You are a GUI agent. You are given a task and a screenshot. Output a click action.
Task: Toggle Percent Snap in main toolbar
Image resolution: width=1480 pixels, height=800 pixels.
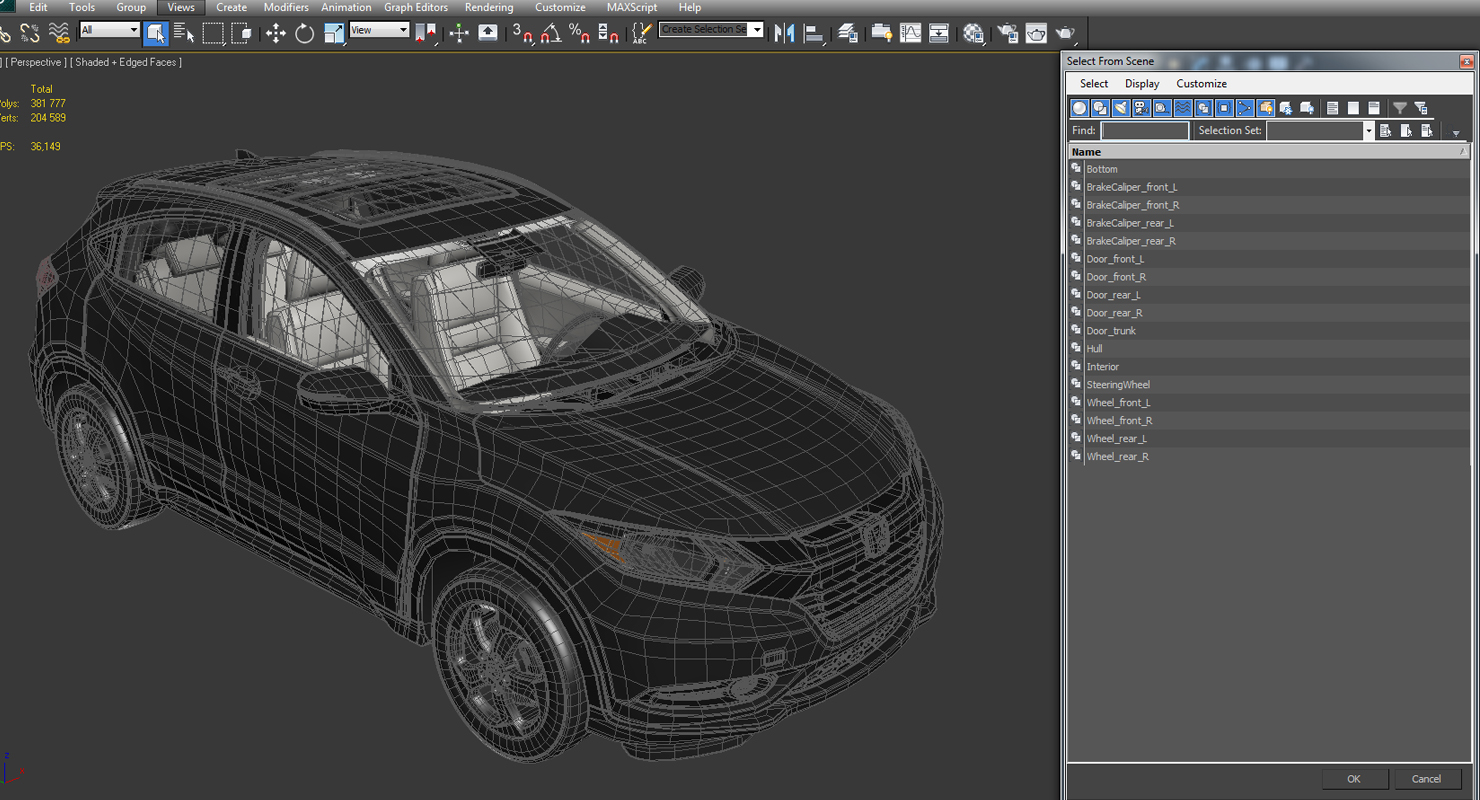(x=579, y=33)
